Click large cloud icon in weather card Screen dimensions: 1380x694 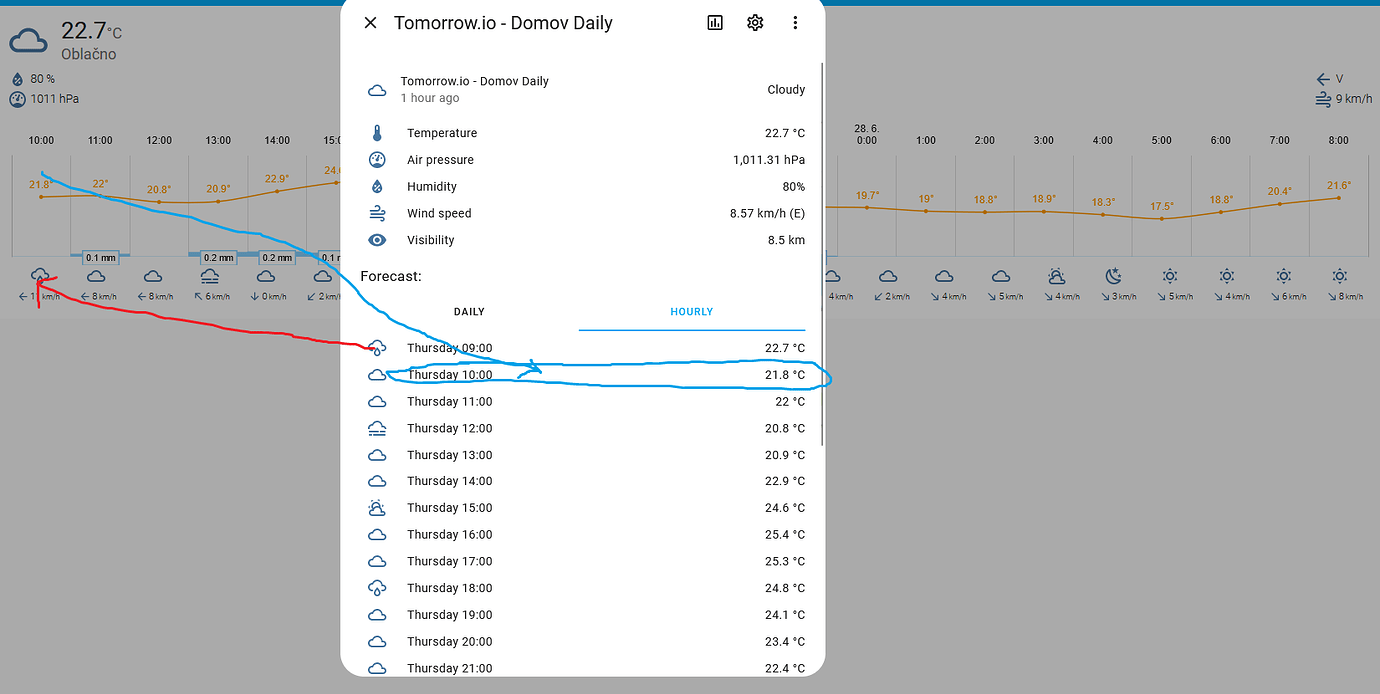coord(29,41)
